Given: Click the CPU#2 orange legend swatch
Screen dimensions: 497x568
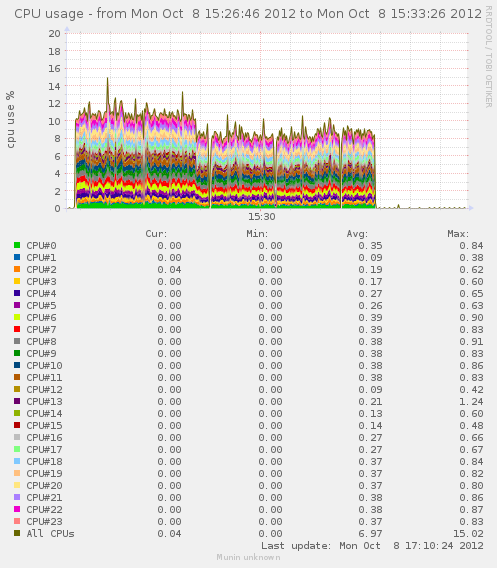Looking at the screenshot, I should pos(17,269).
